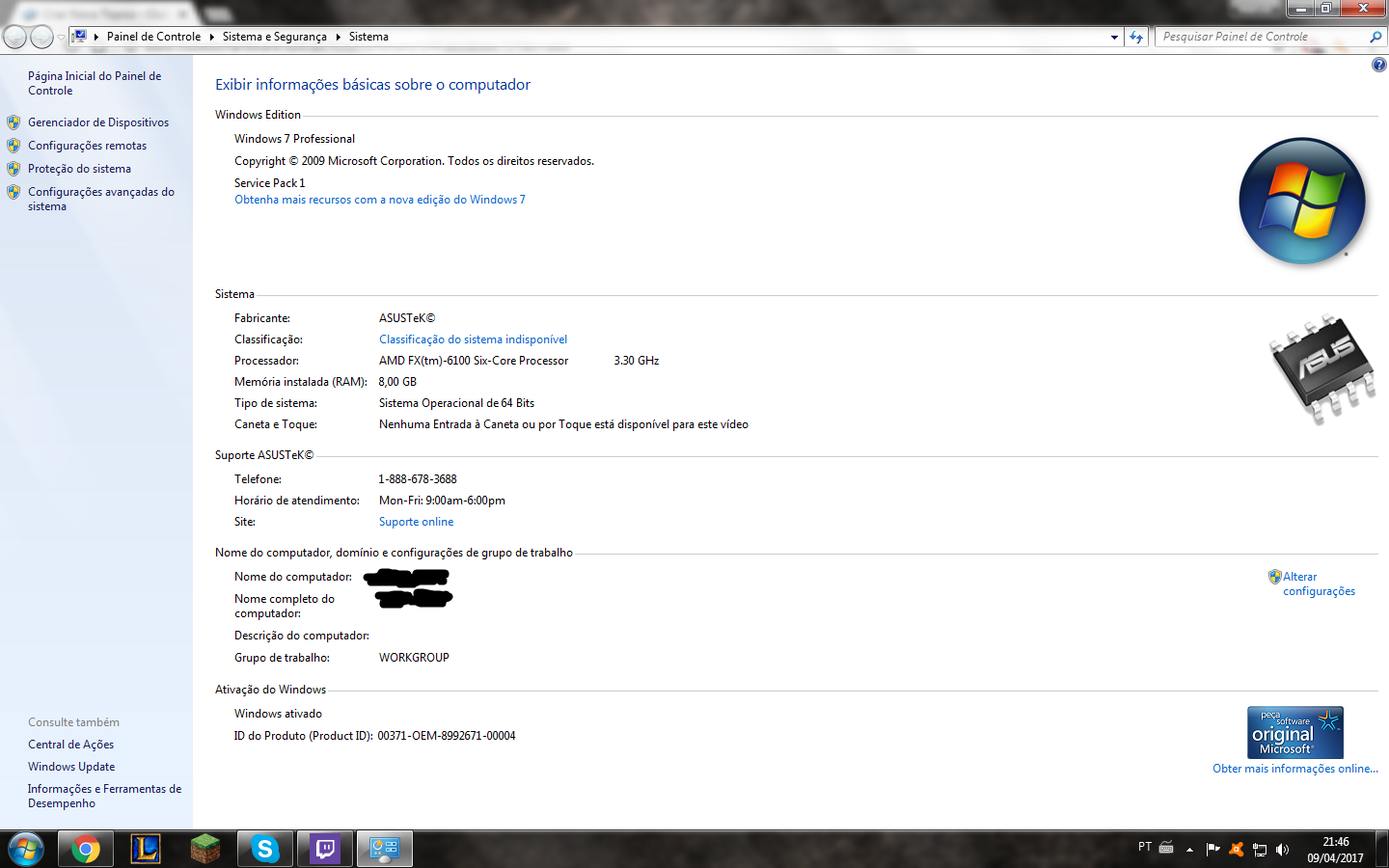Click inside the Pesquisar Painel de Controle field
The width and height of the screenshot is (1389, 868).
click(1262, 37)
